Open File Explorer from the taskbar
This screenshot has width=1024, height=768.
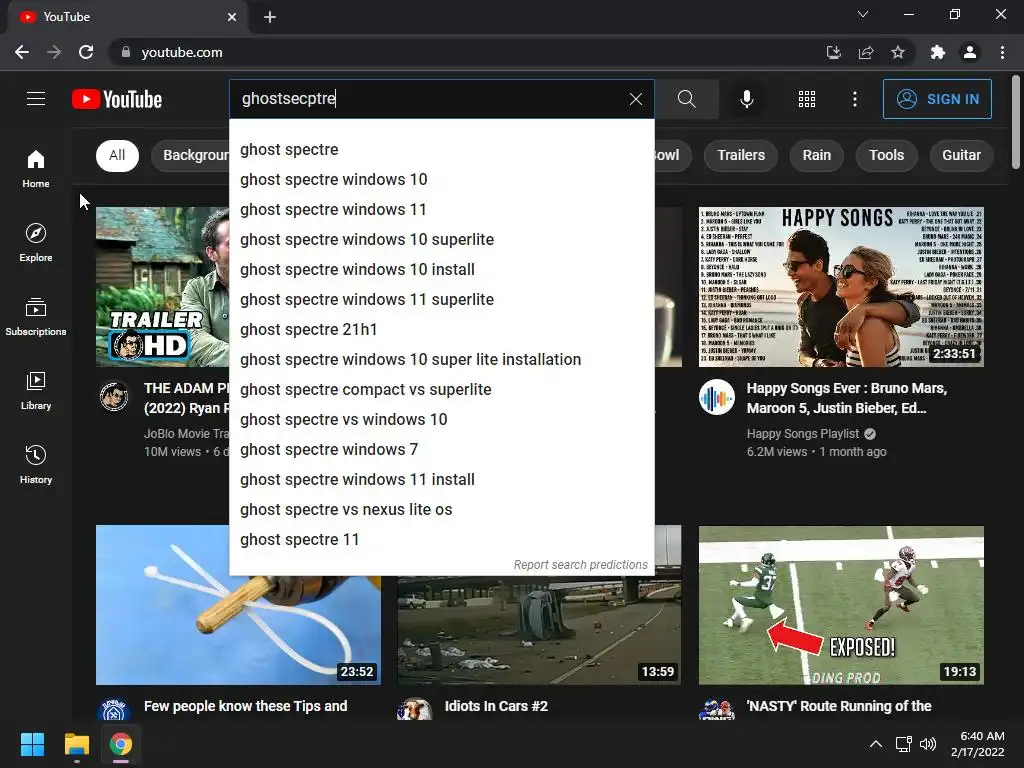coord(76,744)
